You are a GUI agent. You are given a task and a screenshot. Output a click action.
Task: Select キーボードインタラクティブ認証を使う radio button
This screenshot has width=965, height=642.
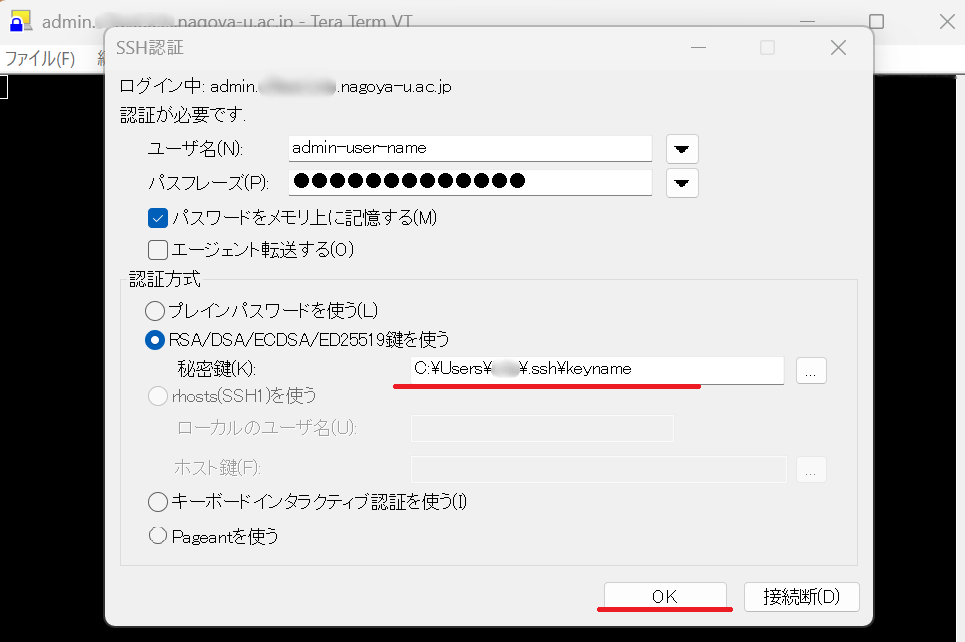click(x=158, y=502)
